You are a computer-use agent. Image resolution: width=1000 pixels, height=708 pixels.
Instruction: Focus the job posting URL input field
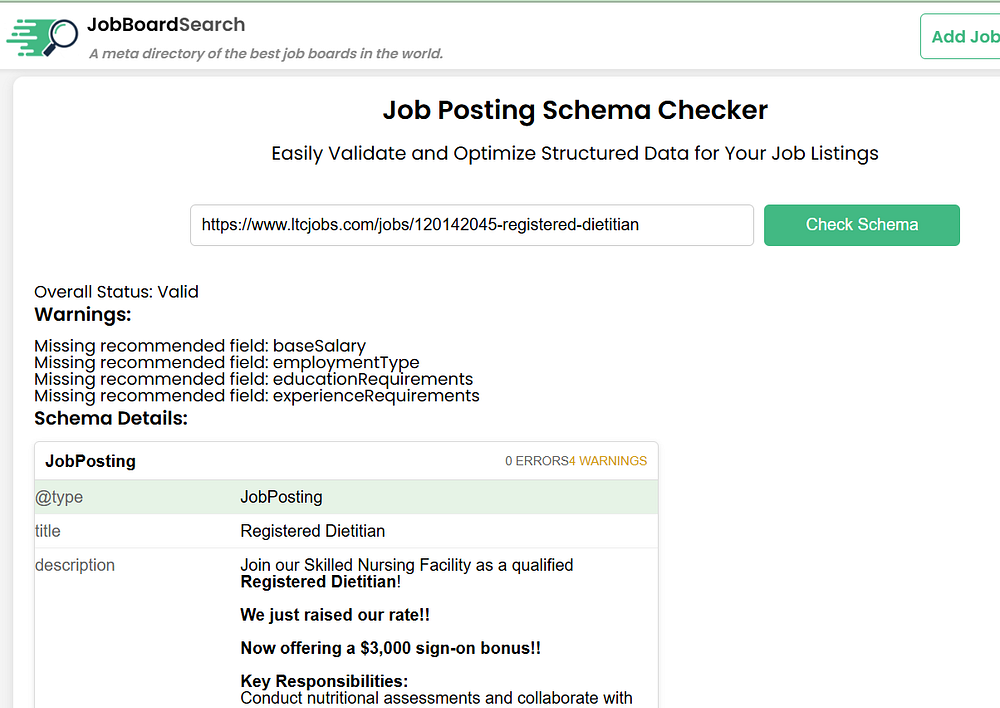[x=471, y=225]
